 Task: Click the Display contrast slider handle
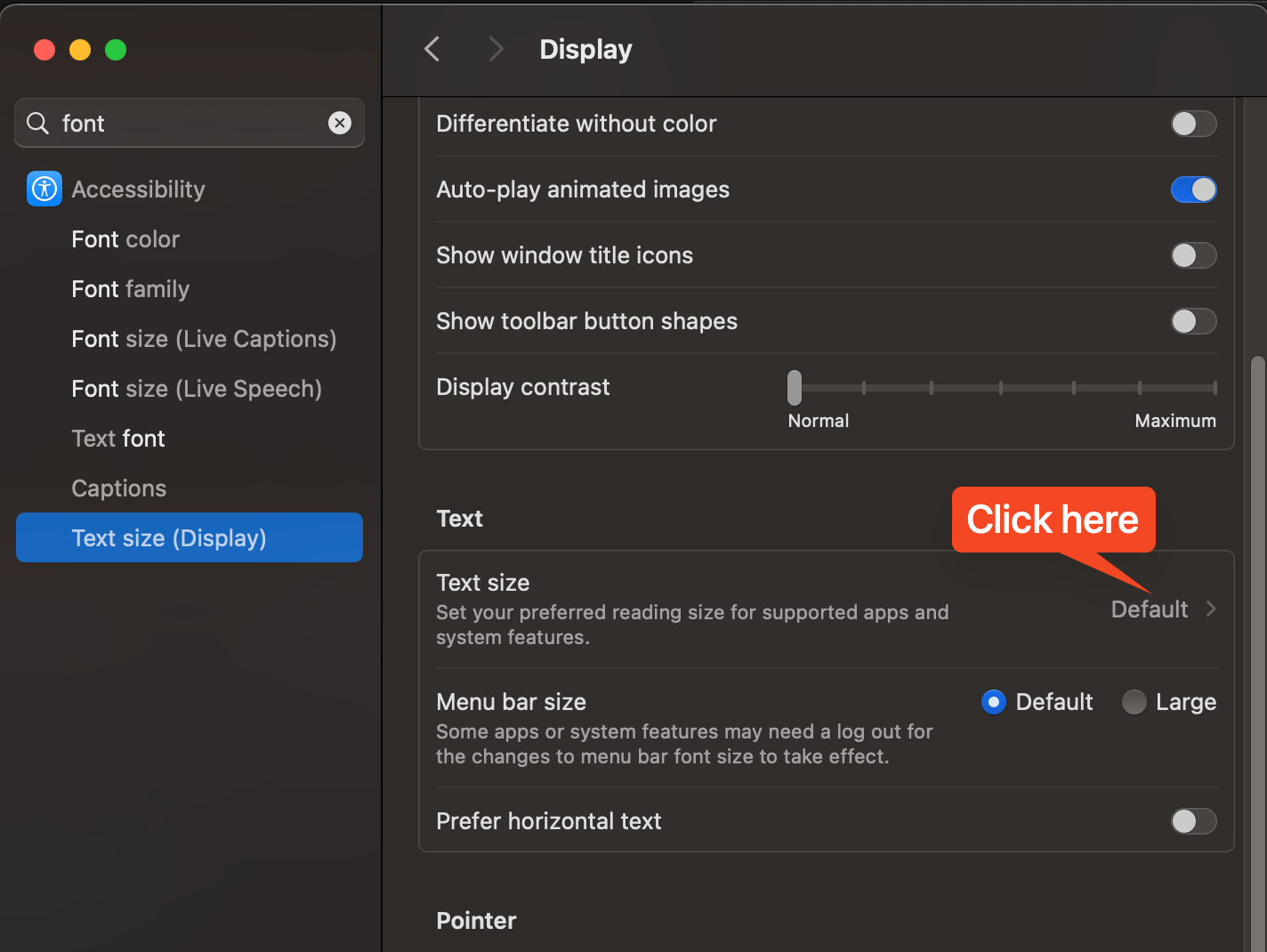(795, 388)
